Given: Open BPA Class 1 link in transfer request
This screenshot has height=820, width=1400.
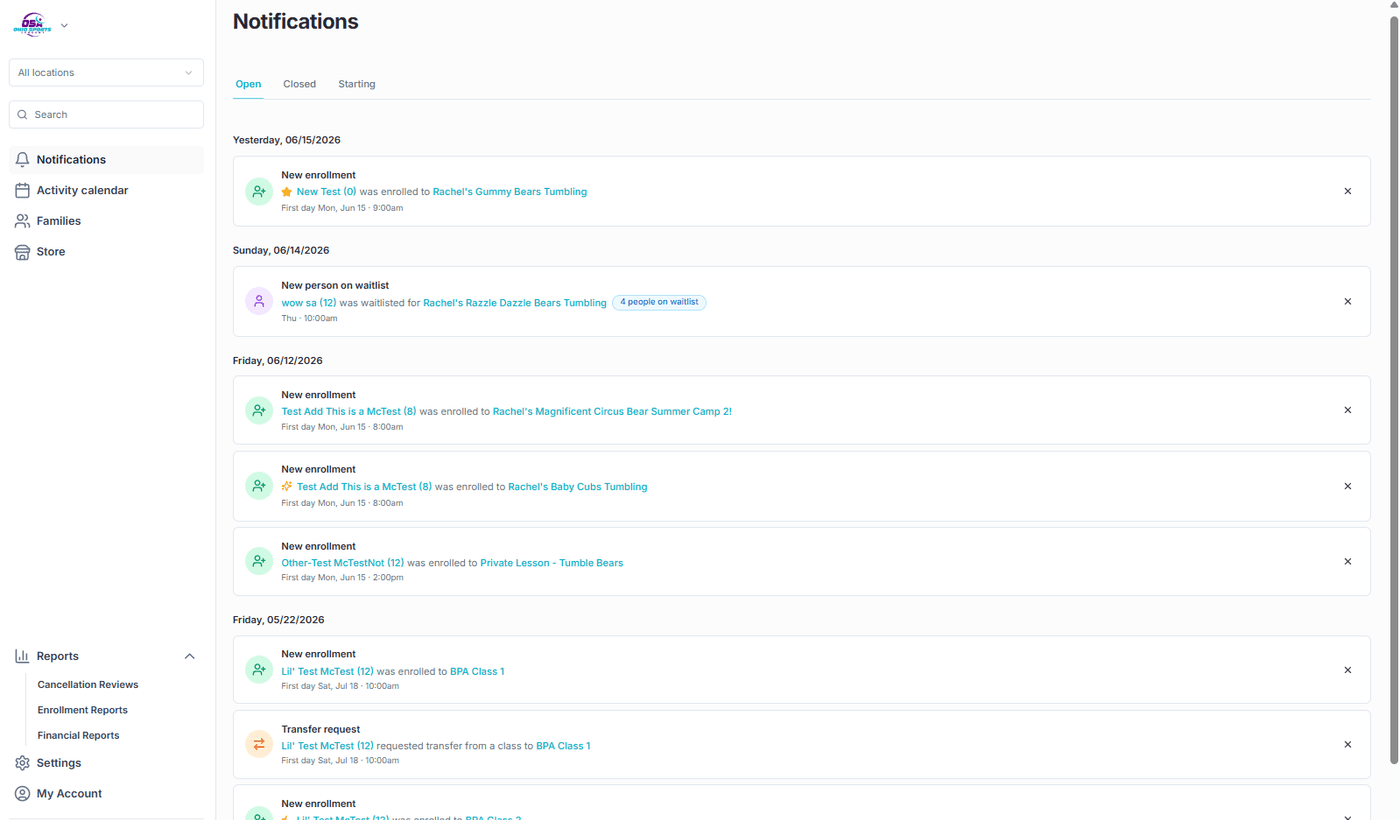Looking at the screenshot, I should click(563, 746).
